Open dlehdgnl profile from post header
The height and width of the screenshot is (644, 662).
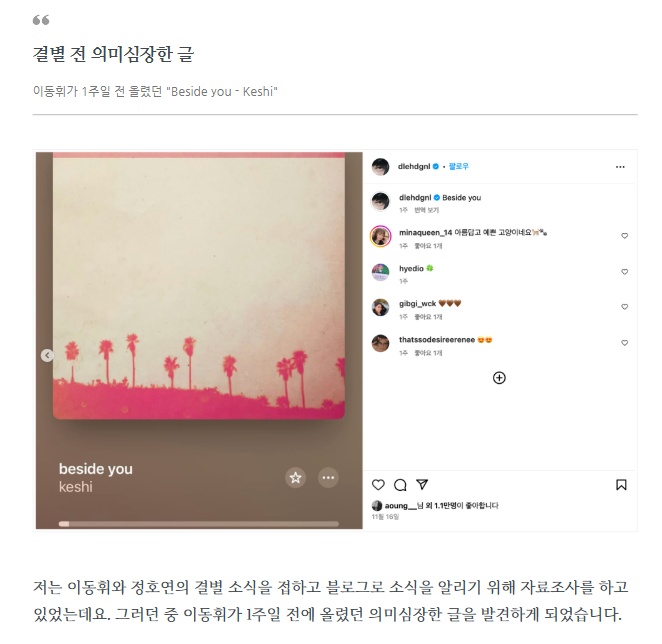point(414,166)
